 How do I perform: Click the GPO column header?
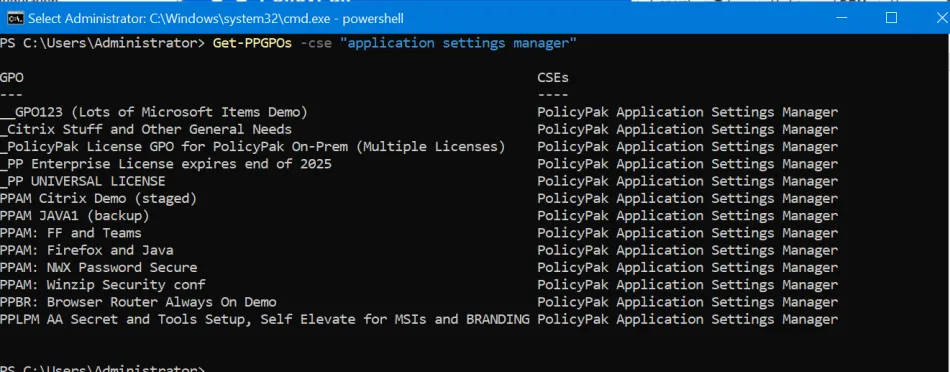[12, 78]
